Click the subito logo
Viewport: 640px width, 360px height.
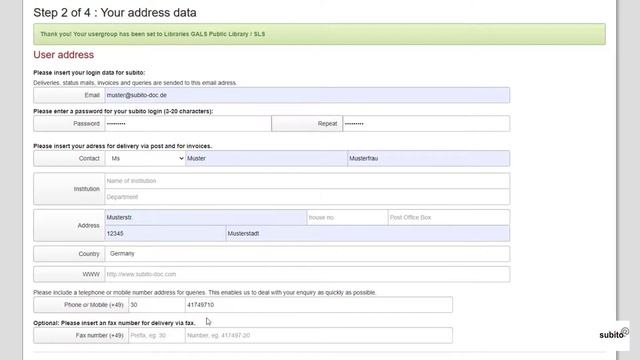tap(613, 334)
